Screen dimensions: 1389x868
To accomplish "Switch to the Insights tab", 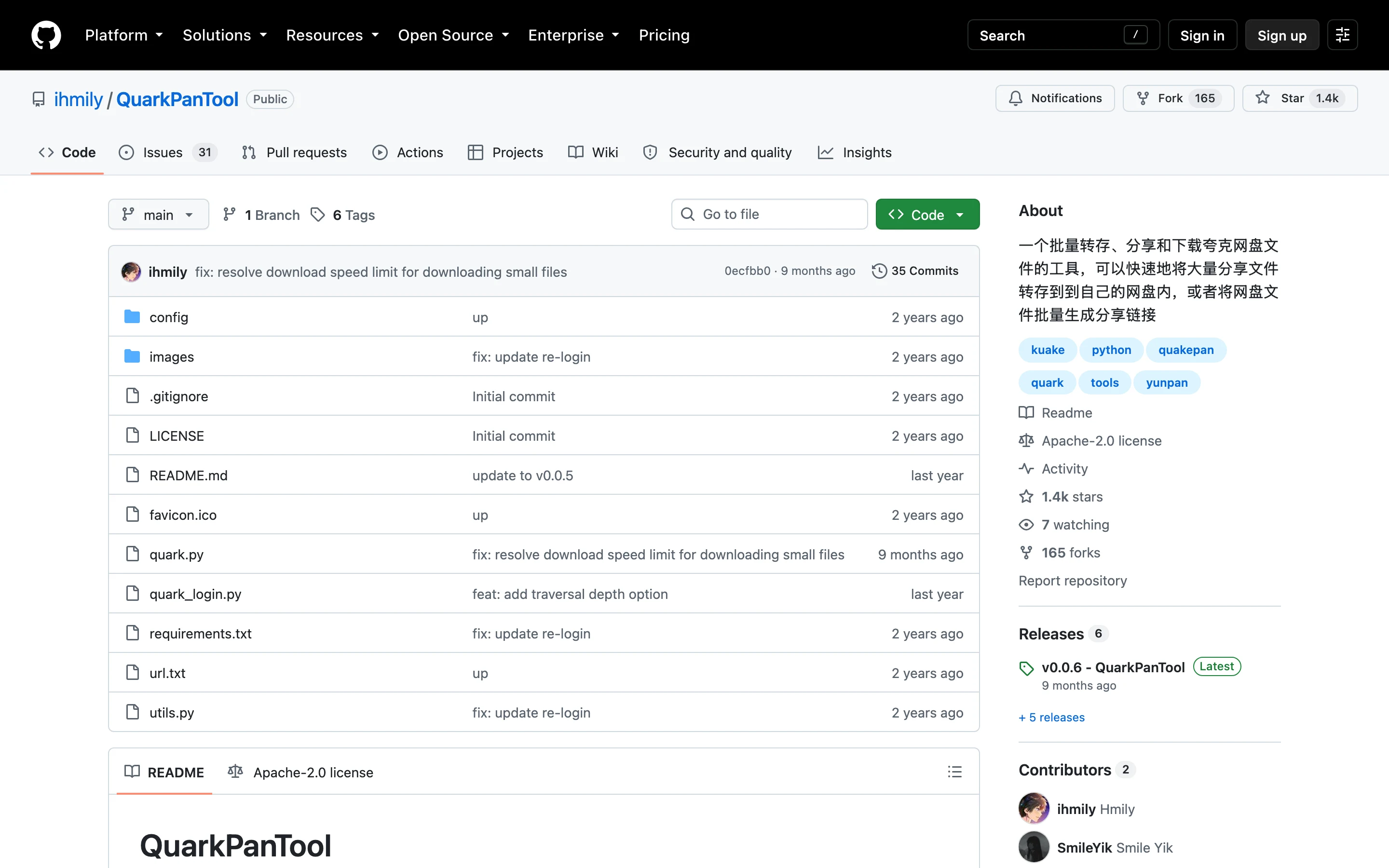I will pos(855,152).
